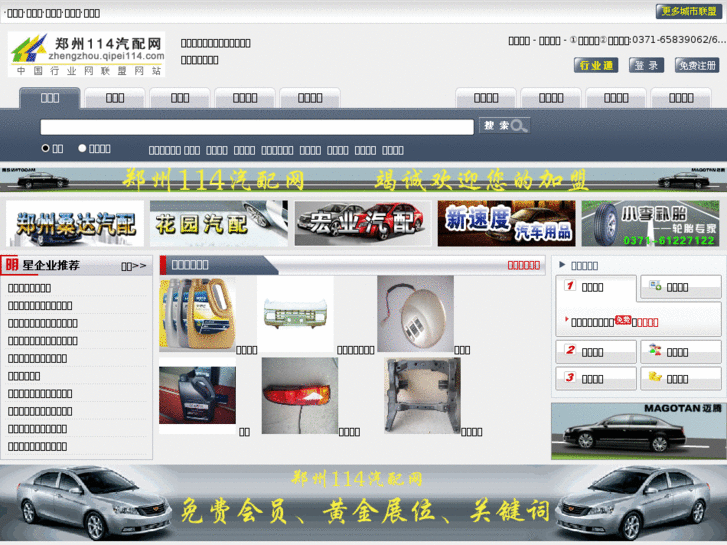Focus the white search text field

(x=257, y=127)
